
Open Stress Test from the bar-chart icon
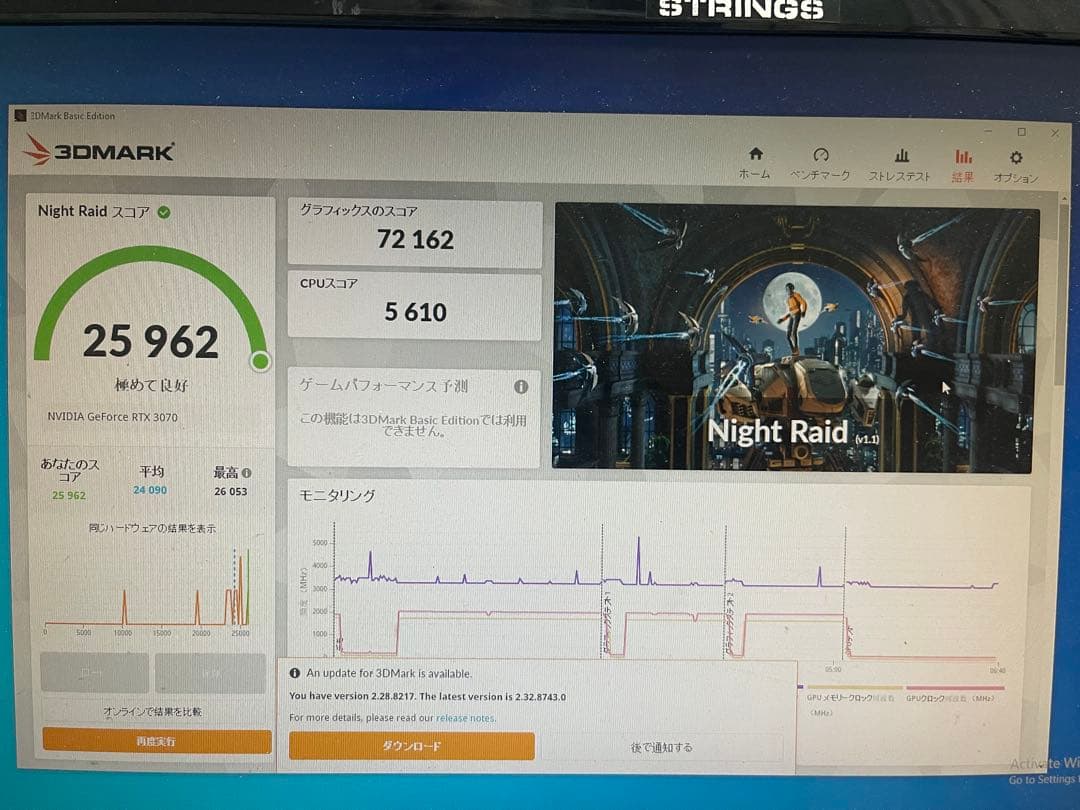[x=902, y=157]
